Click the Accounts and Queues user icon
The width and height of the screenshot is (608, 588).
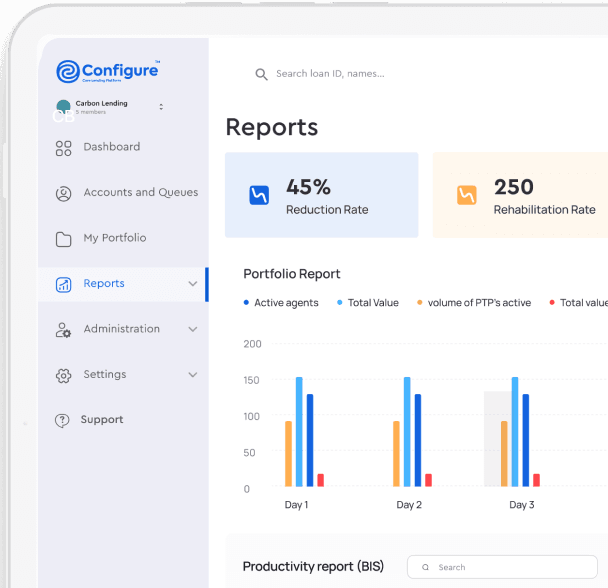click(63, 194)
